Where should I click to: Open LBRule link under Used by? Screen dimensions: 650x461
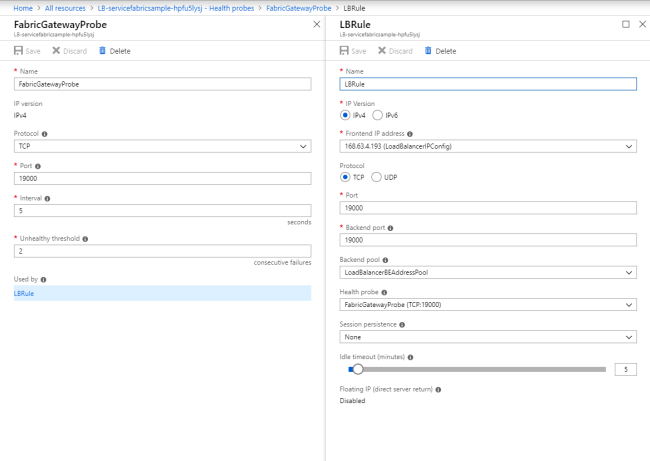point(24,294)
